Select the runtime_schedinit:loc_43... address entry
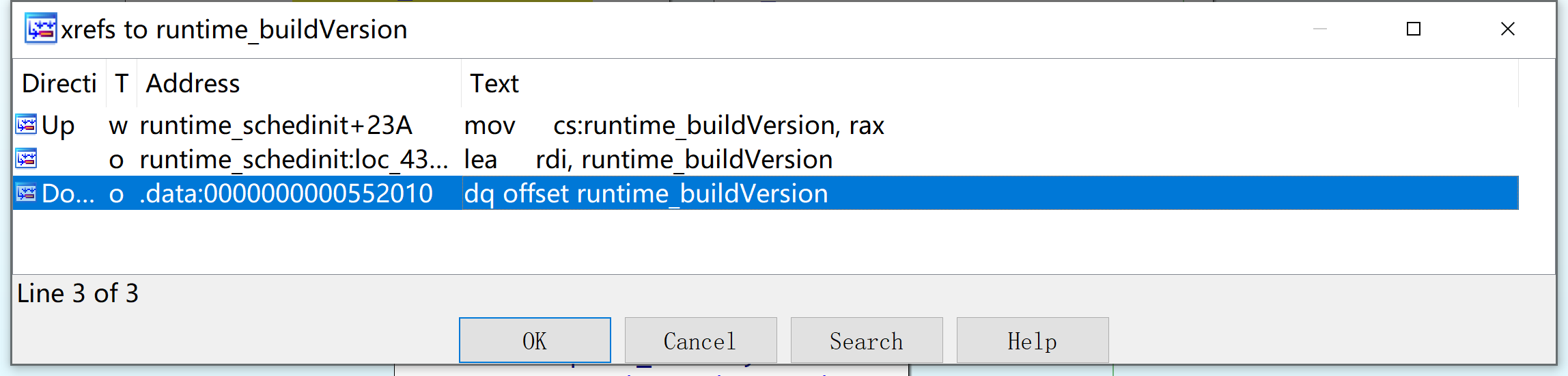 click(x=294, y=159)
